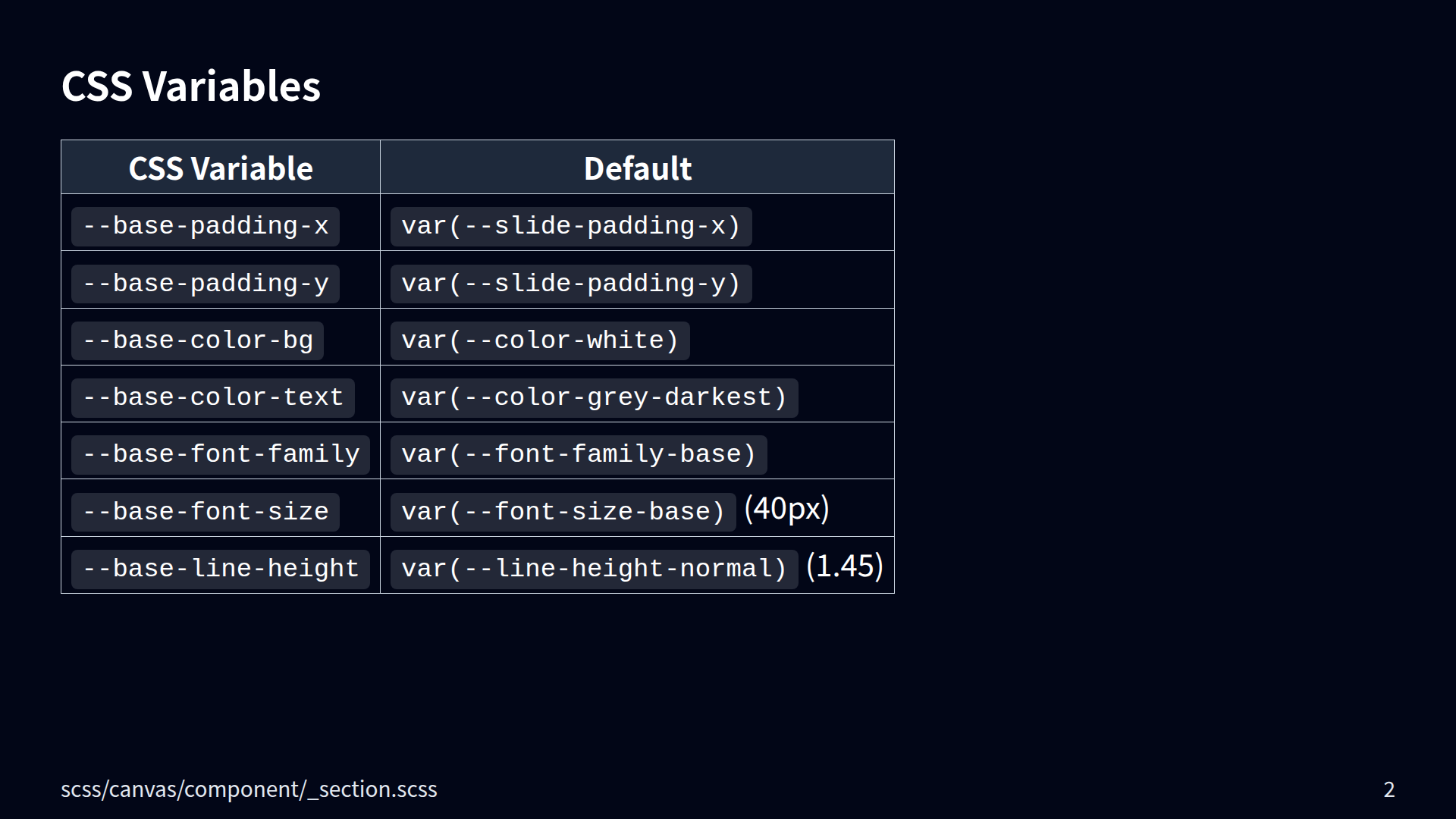Select the var(--font-size-base) code value

(563, 512)
